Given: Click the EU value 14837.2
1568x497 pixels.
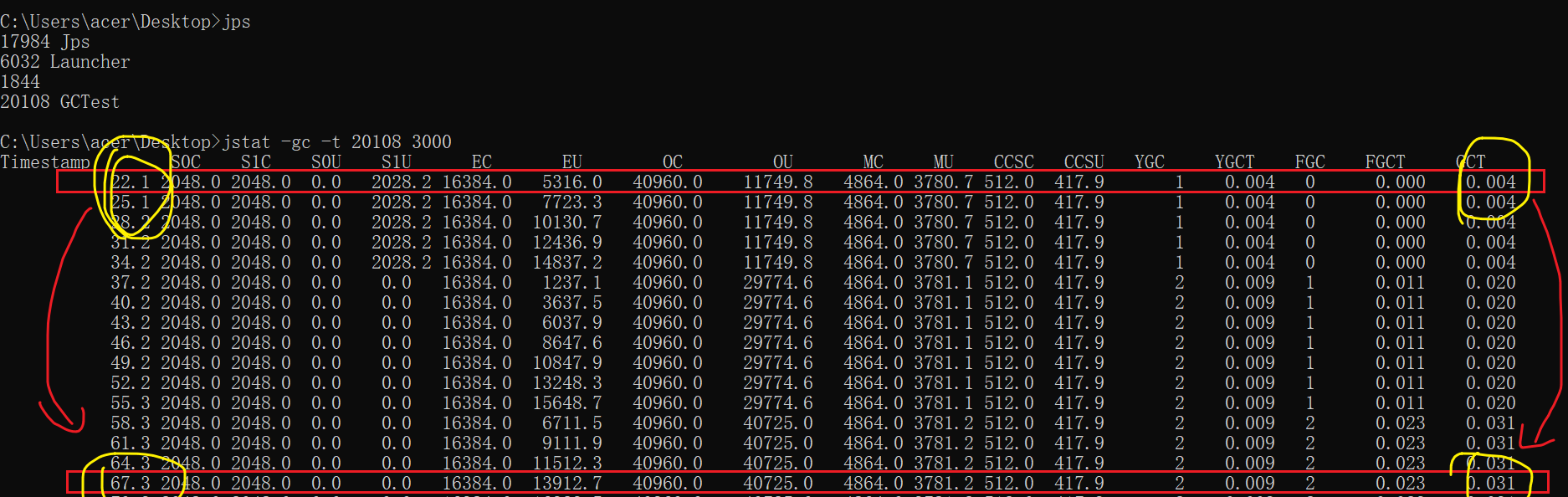Looking at the screenshot, I should pos(567,263).
